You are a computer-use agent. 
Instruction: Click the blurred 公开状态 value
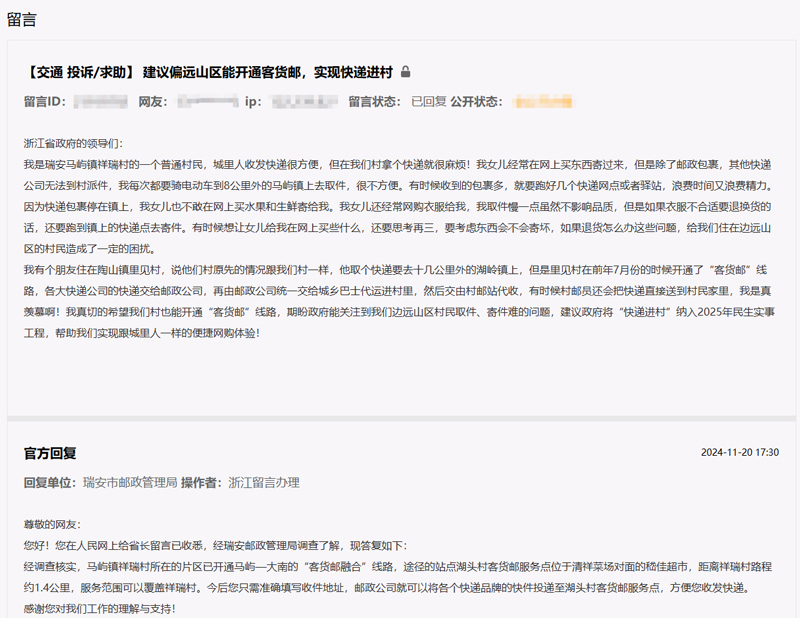click(541, 102)
